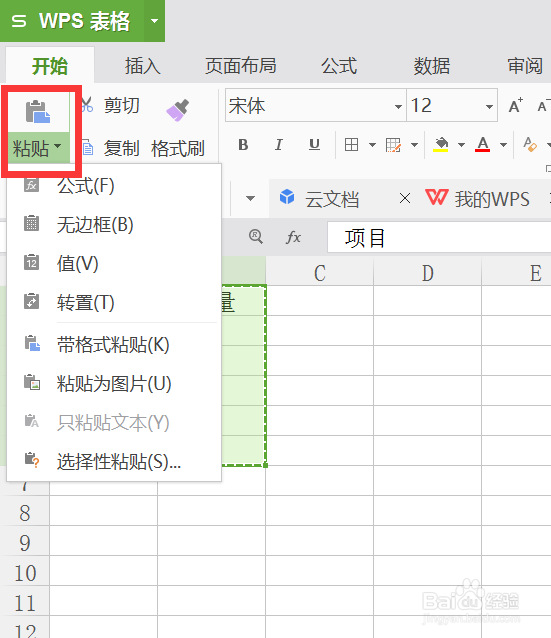This screenshot has width=551, height=638.
Task: Choose 转置(T) paste option
Action: pos(114,303)
